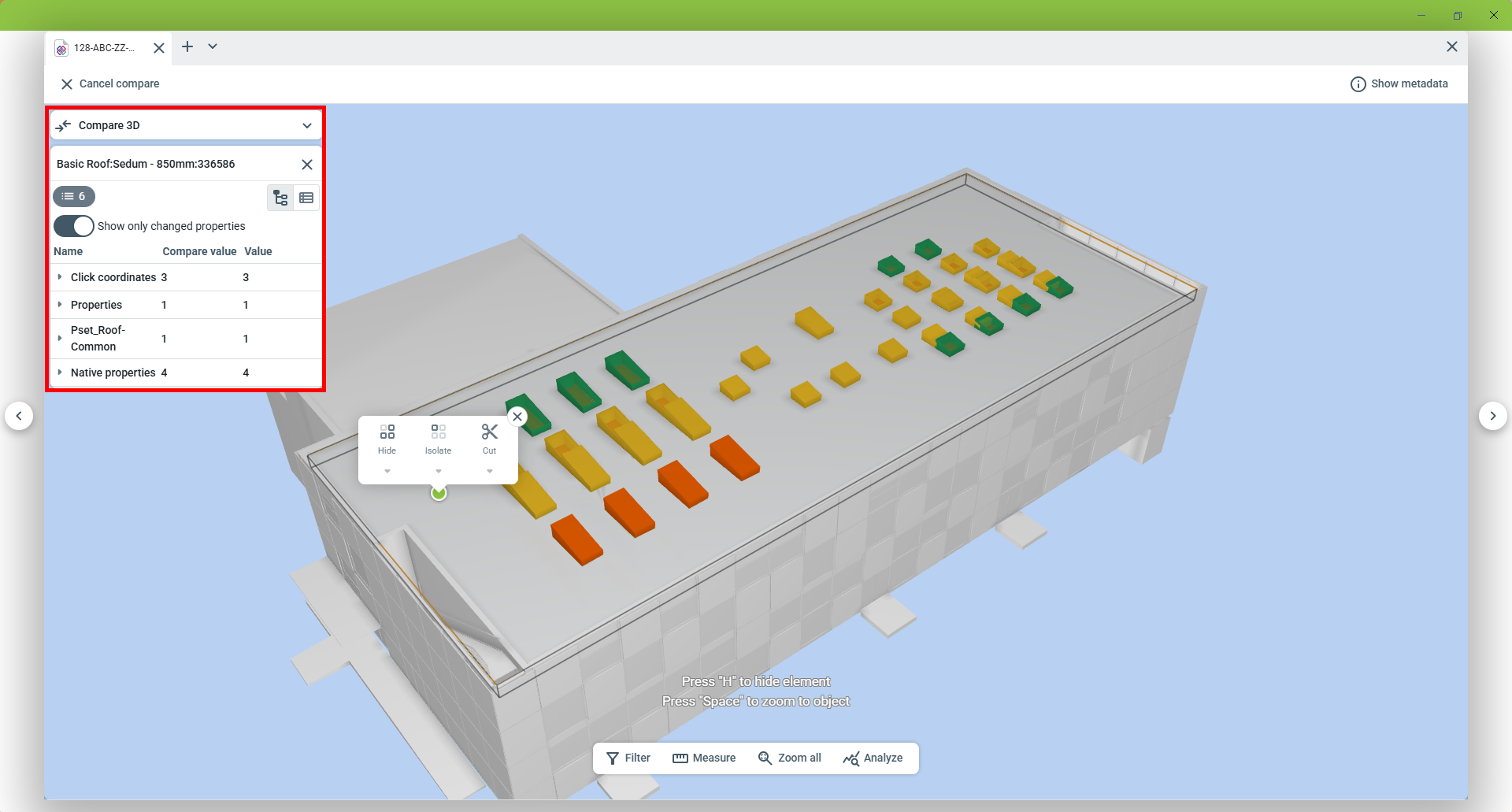Screen dimensions: 1512x812
Task: Go to next view with right arrow
Action: pyautogui.click(x=1492, y=416)
